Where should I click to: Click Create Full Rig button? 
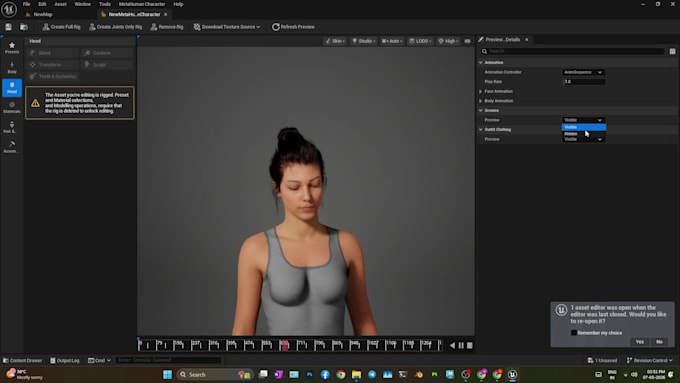pyautogui.click(x=61, y=27)
